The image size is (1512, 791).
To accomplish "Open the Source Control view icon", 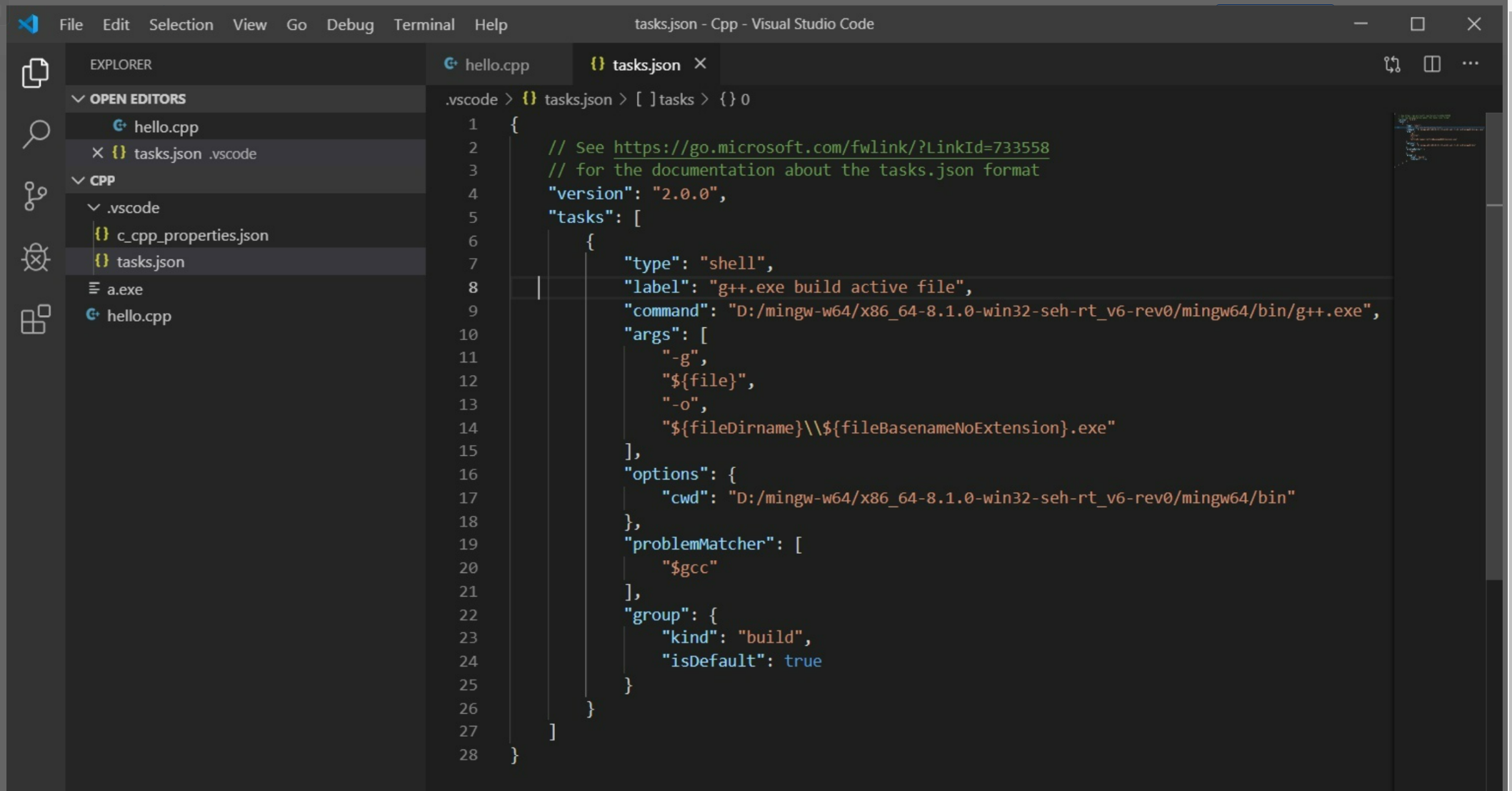I will click(35, 196).
